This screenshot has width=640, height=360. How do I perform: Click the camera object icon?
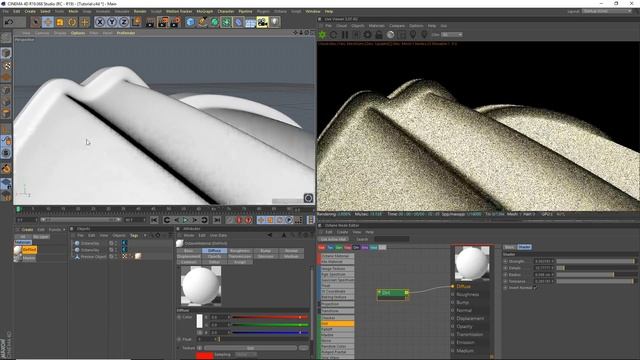[x=262, y=22]
